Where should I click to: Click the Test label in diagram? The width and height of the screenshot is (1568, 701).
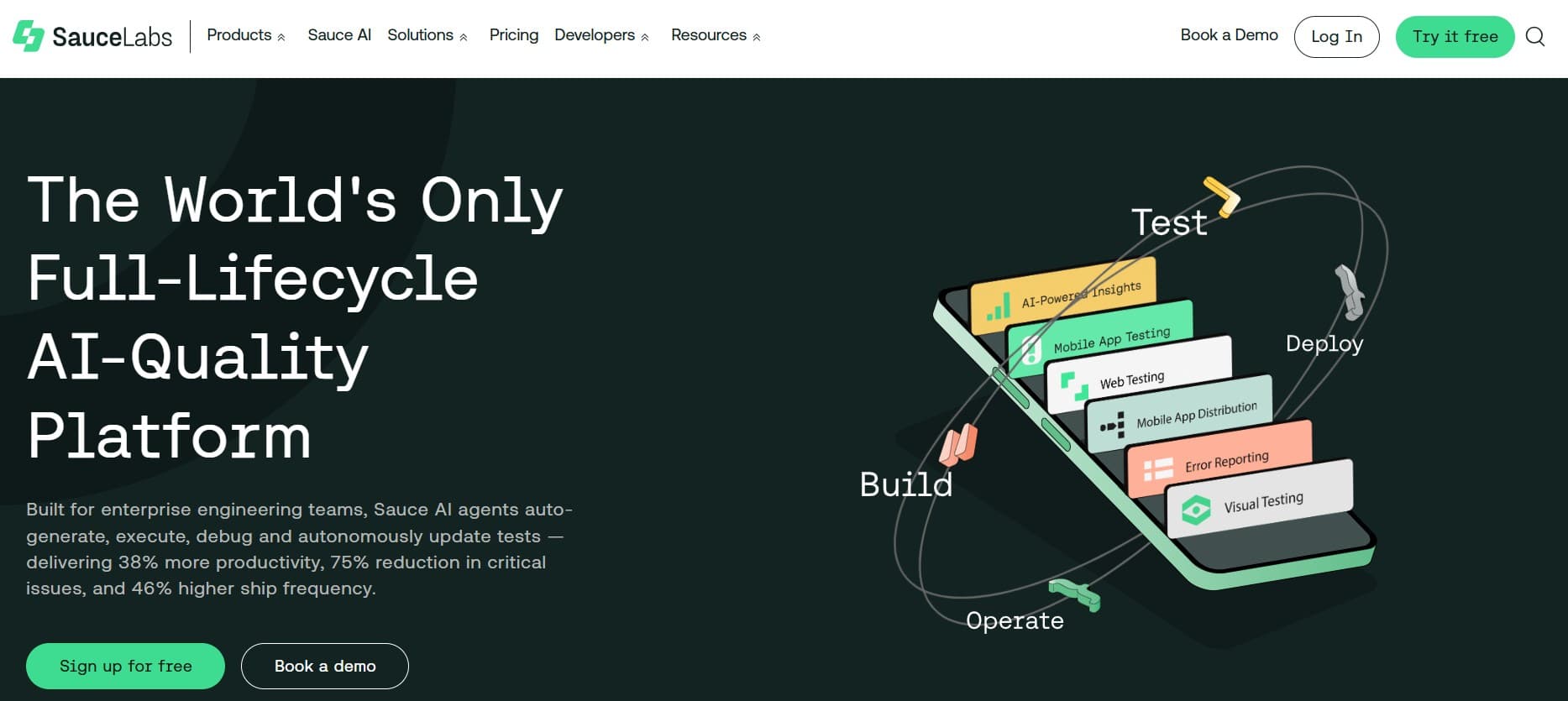pos(1169,222)
